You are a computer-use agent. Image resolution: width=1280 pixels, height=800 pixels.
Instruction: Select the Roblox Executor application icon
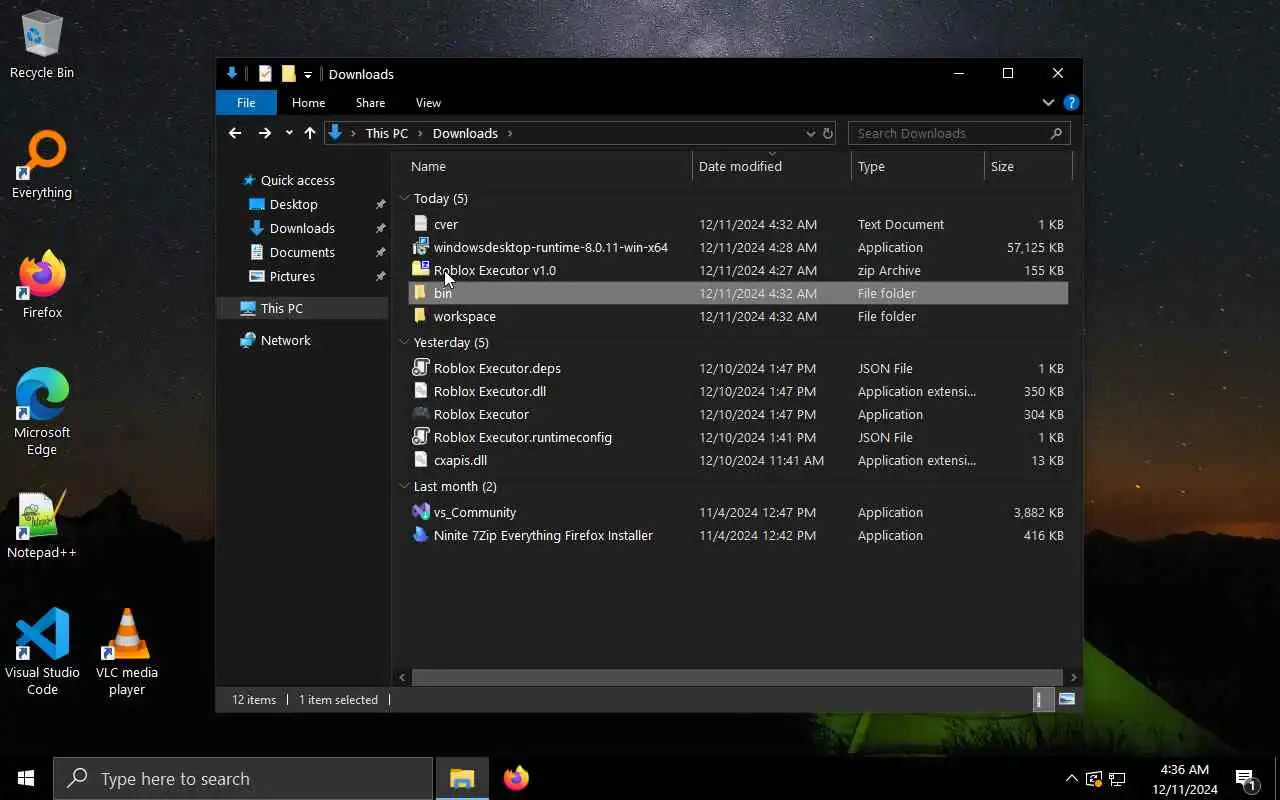click(421, 414)
